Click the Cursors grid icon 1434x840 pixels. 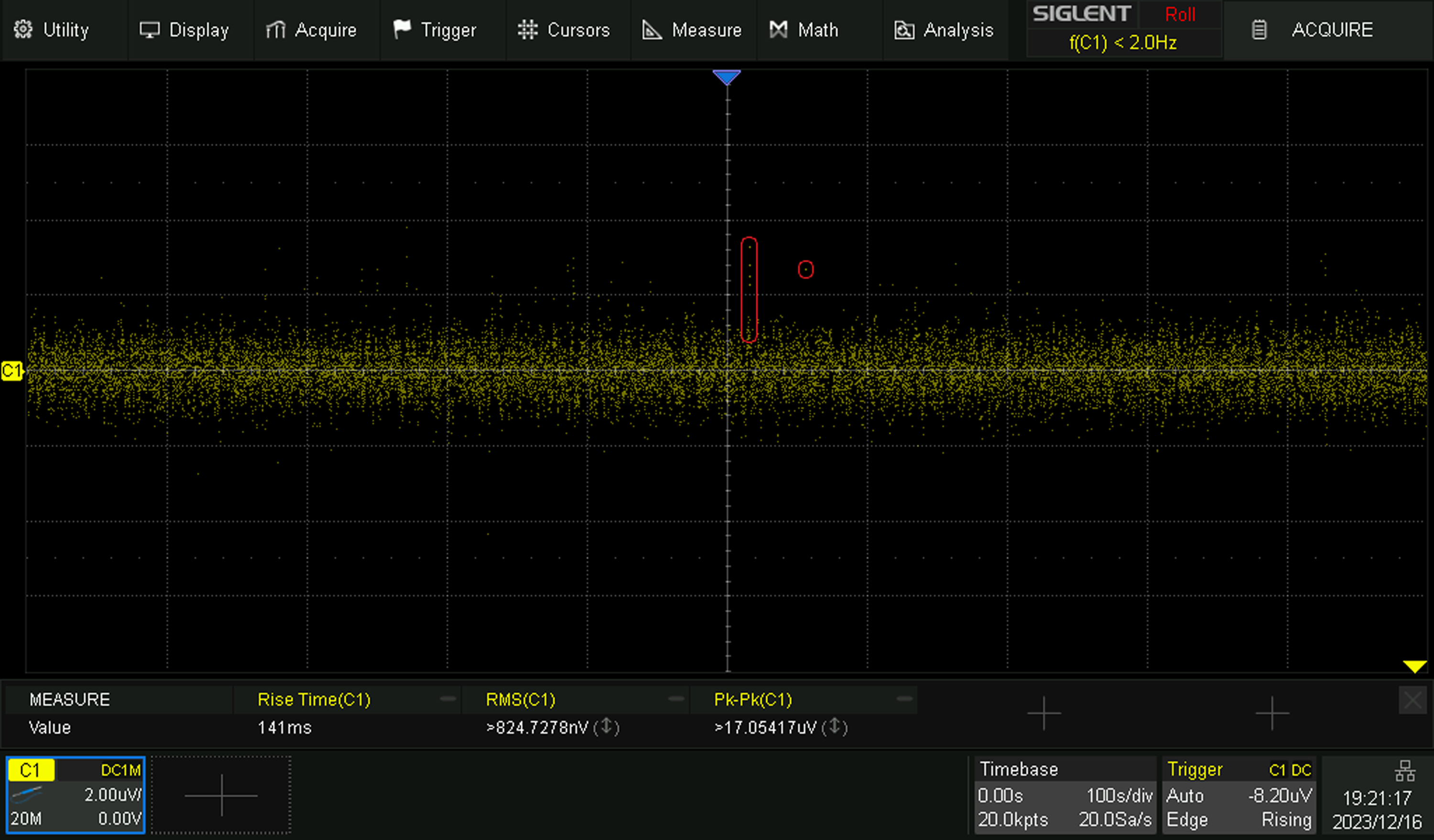point(528,30)
